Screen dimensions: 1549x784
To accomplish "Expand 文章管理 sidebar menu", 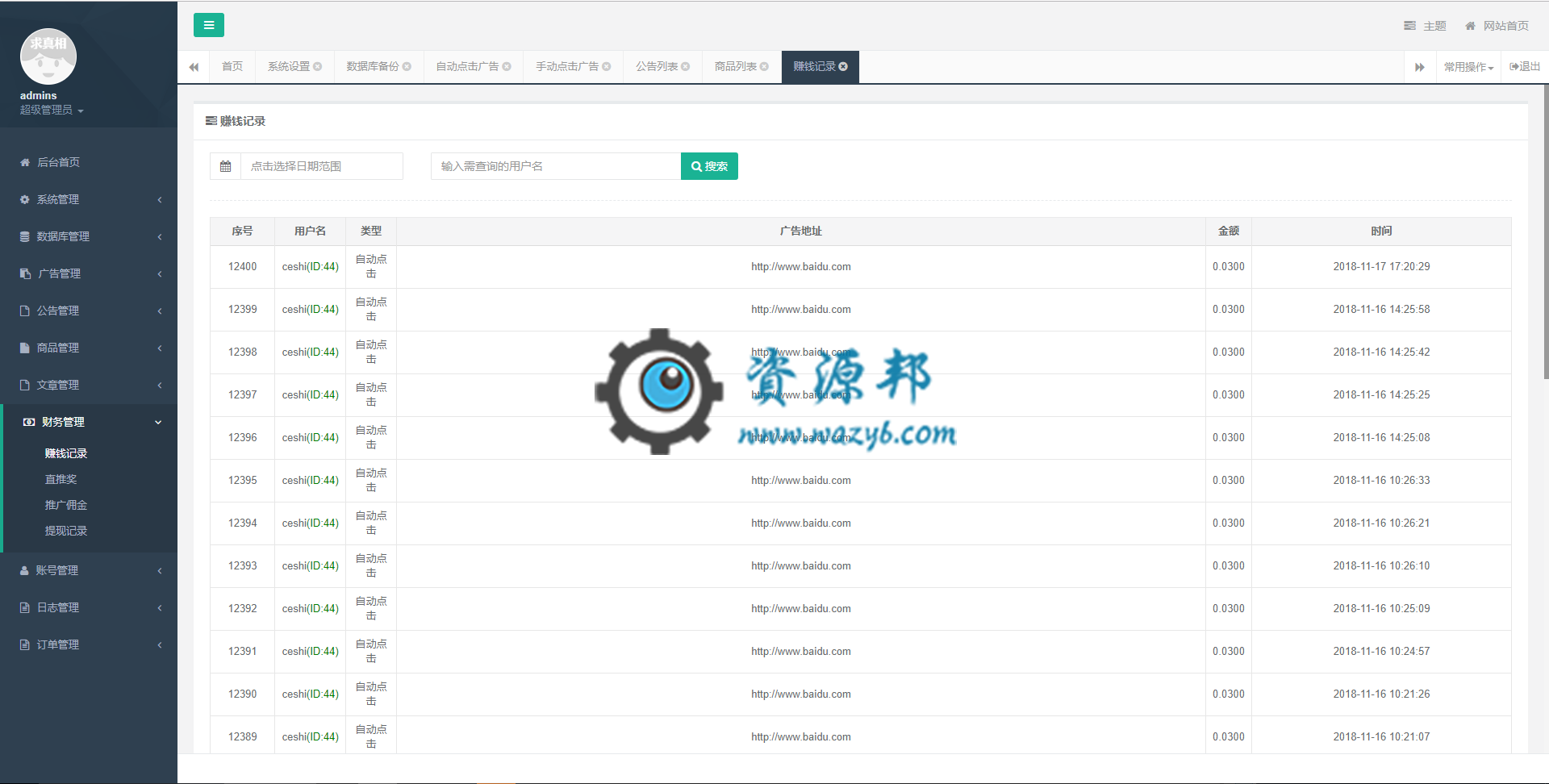I will pyautogui.click(x=89, y=385).
